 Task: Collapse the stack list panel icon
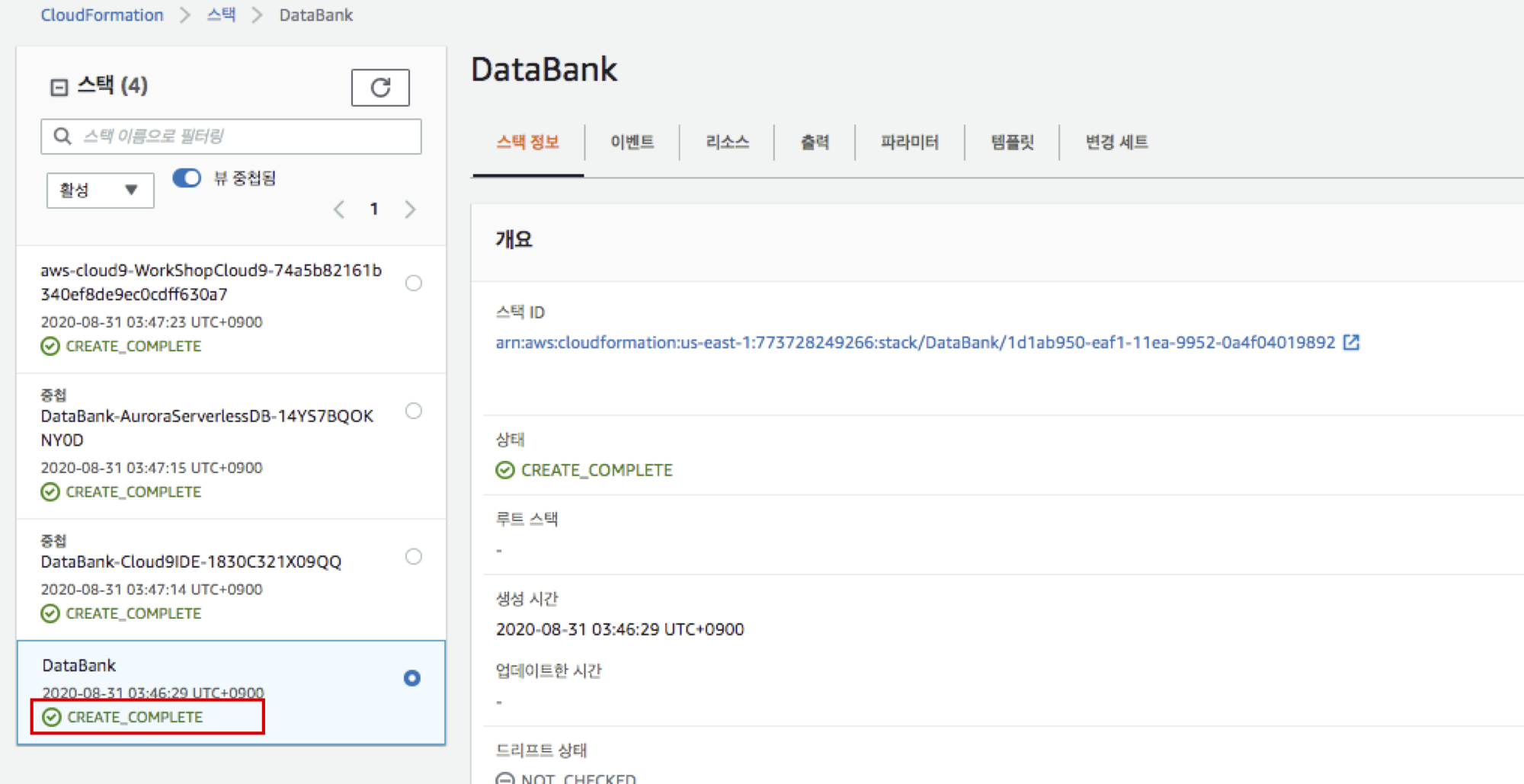59,87
